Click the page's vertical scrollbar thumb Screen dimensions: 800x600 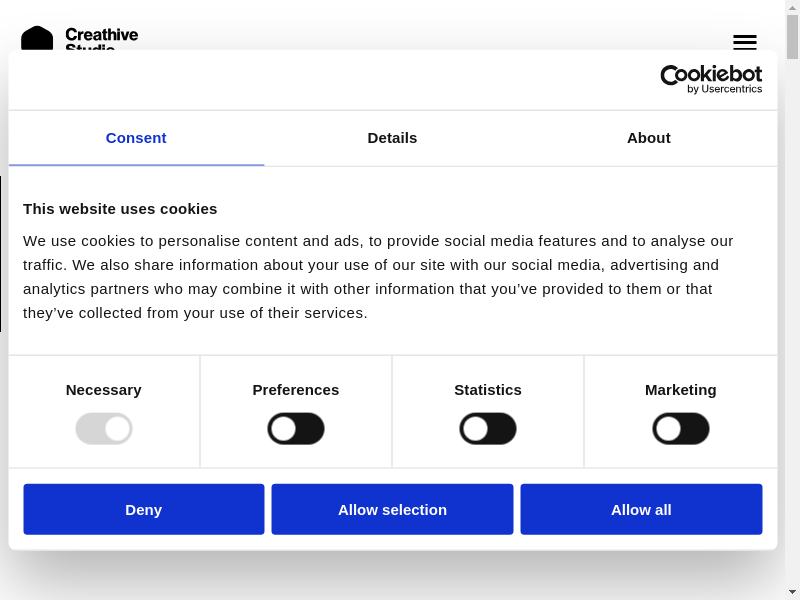coord(792,38)
